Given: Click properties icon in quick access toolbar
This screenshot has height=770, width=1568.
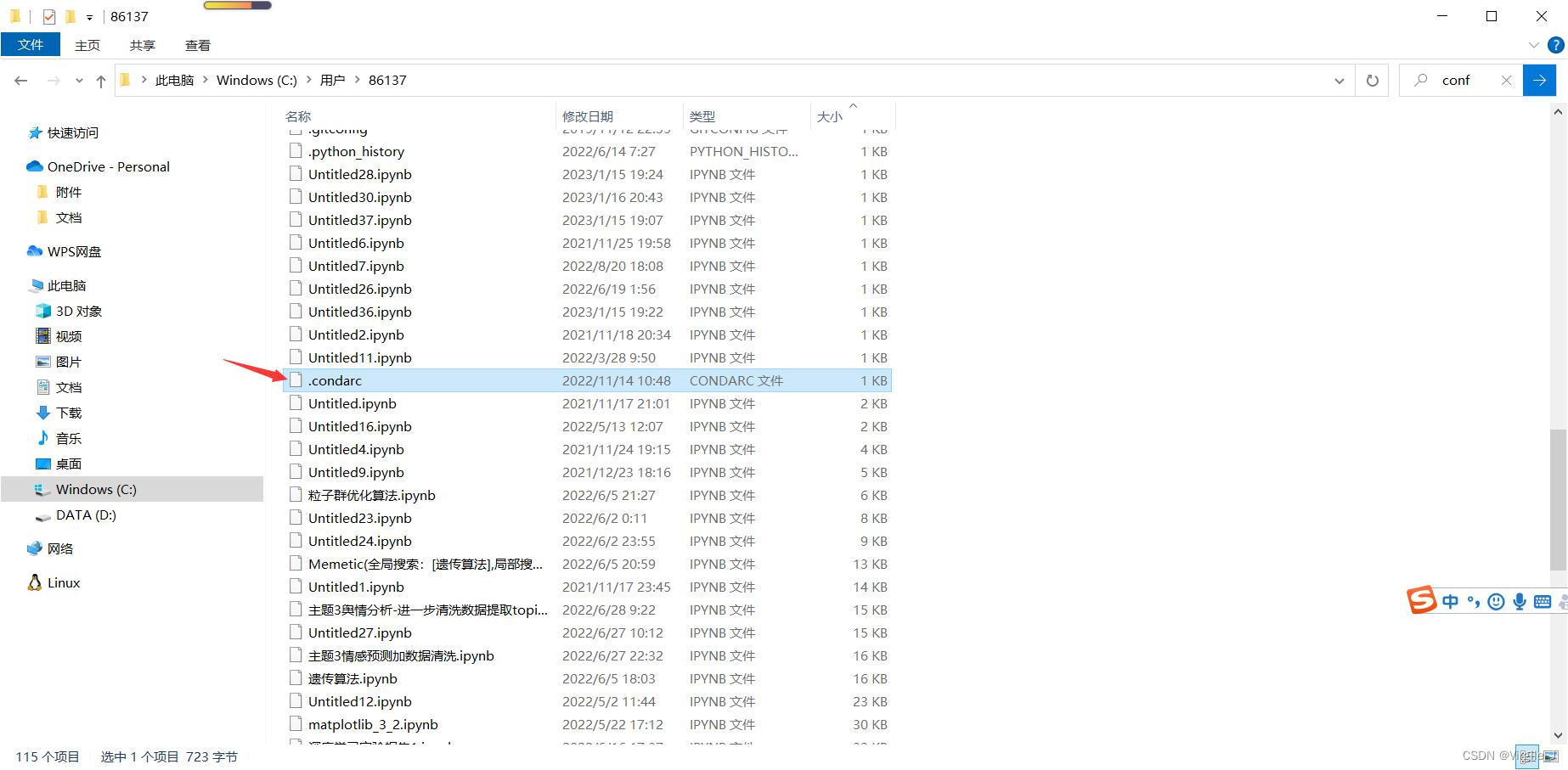Looking at the screenshot, I should pos(49,16).
